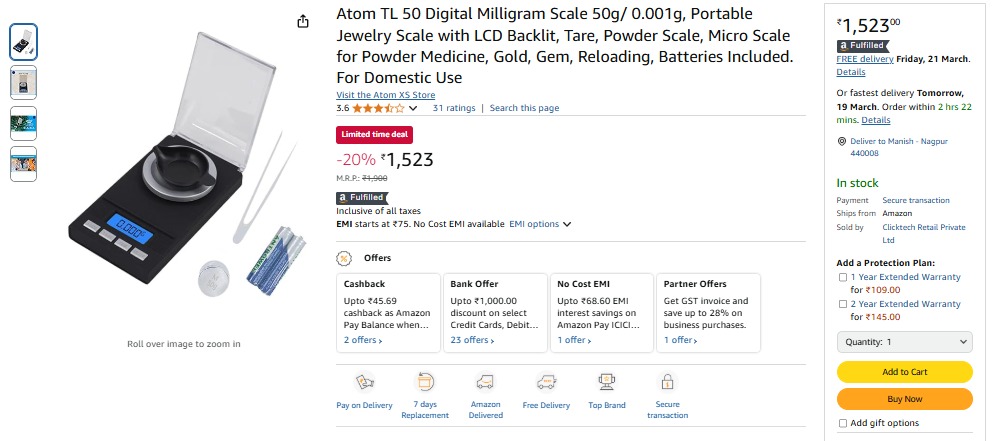The width and height of the screenshot is (1008, 441).
Task: Open the Bank Offer 23 offers link
Action: tap(472, 340)
